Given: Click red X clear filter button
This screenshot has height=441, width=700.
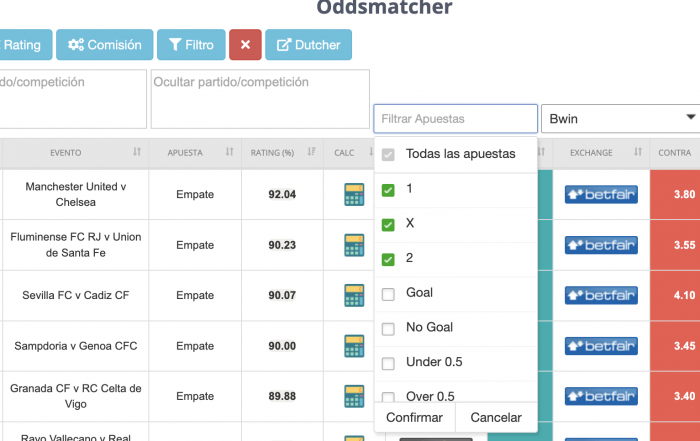Looking at the screenshot, I should coord(245,45).
